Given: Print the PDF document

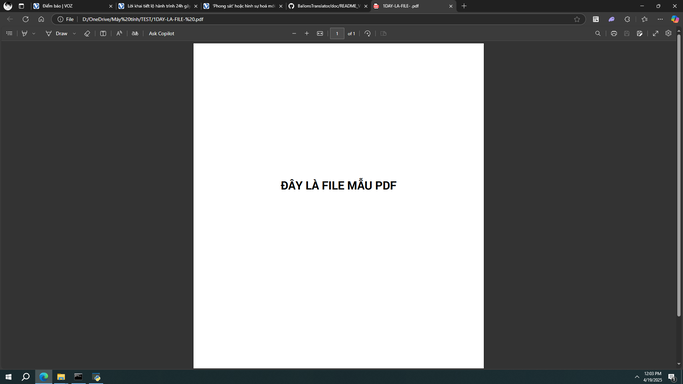Looking at the screenshot, I should pos(614,34).
